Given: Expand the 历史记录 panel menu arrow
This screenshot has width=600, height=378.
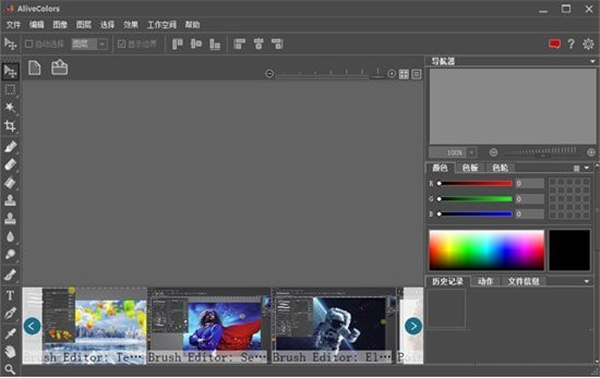Looking at the screenshot, I should point(587,282).
